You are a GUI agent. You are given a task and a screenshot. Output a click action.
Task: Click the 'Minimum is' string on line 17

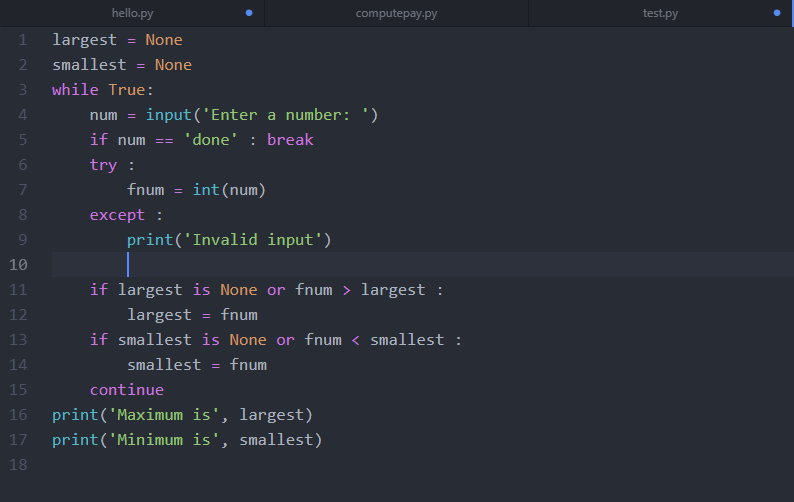(164, 440)
